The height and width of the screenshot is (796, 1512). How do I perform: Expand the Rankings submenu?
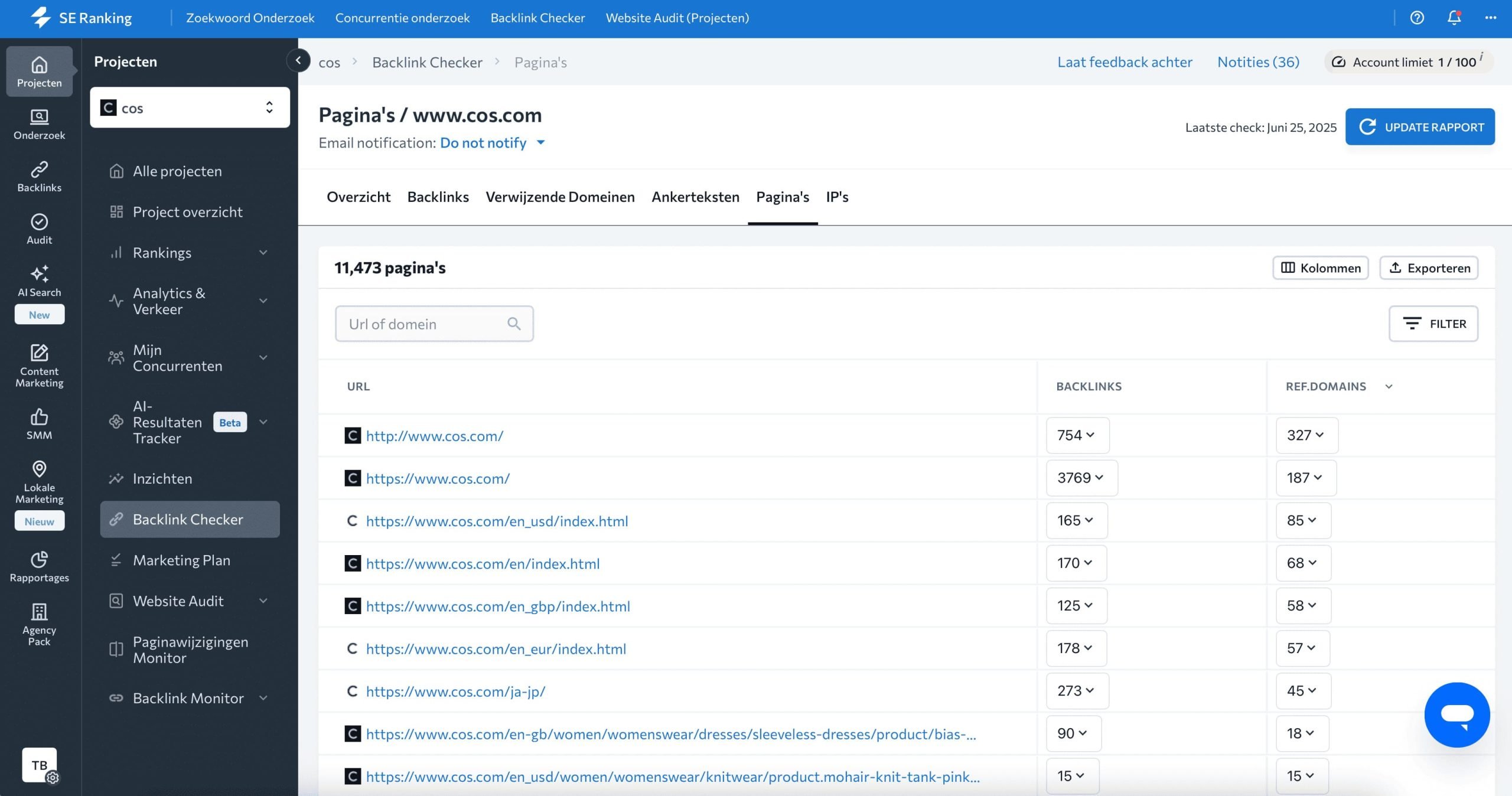pos(263,253)
